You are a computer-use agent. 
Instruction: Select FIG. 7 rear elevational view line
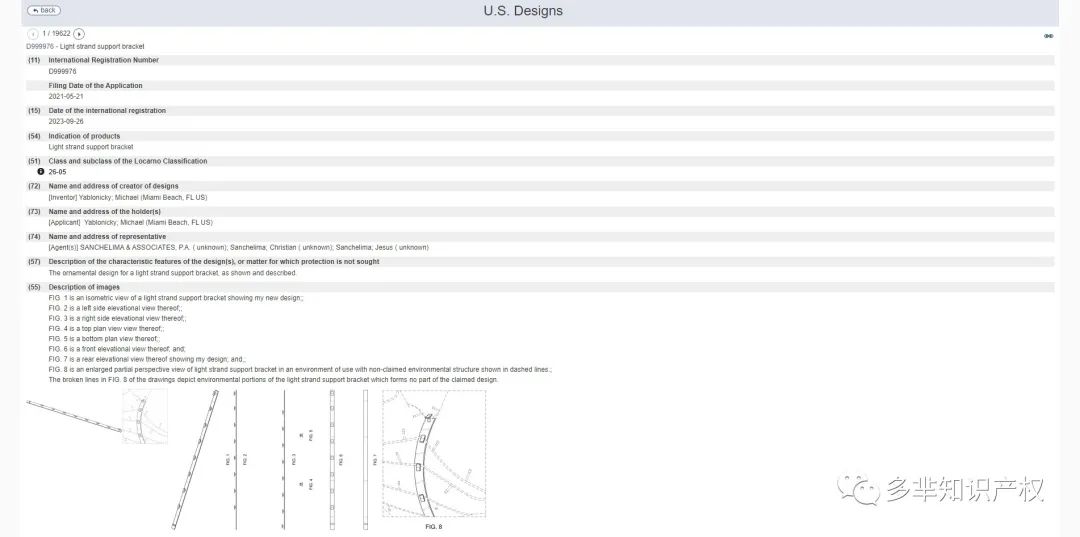tap(147, 359)
